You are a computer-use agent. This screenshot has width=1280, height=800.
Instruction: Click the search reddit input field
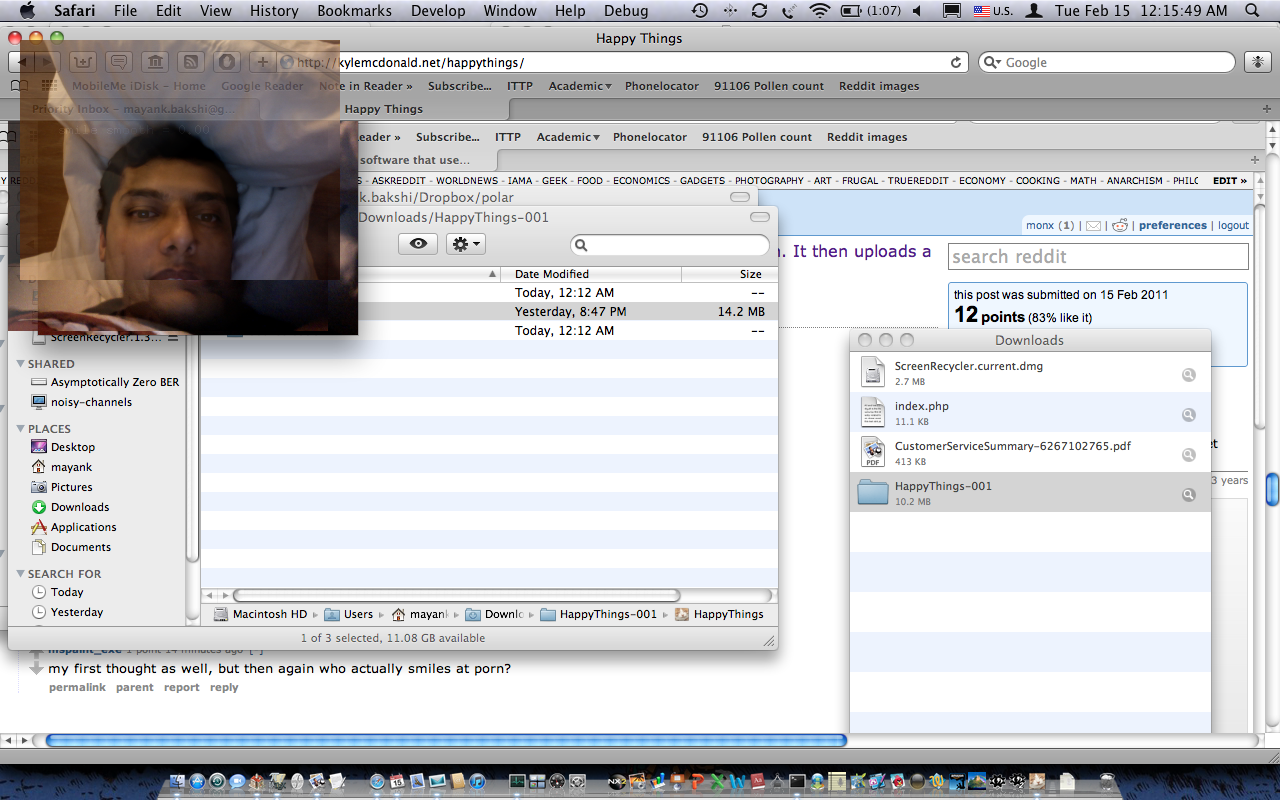pyautogui.click(x=1097, y=257)
